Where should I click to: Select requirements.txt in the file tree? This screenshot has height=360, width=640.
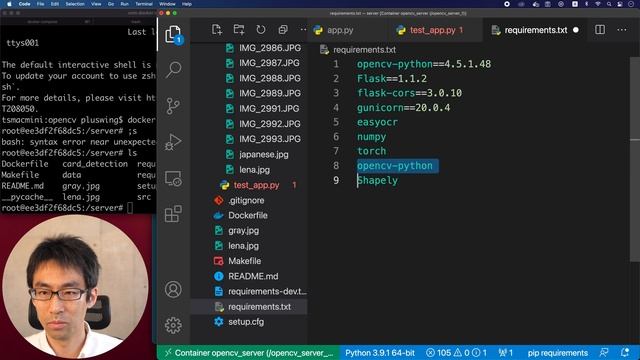tap(259, 307)
